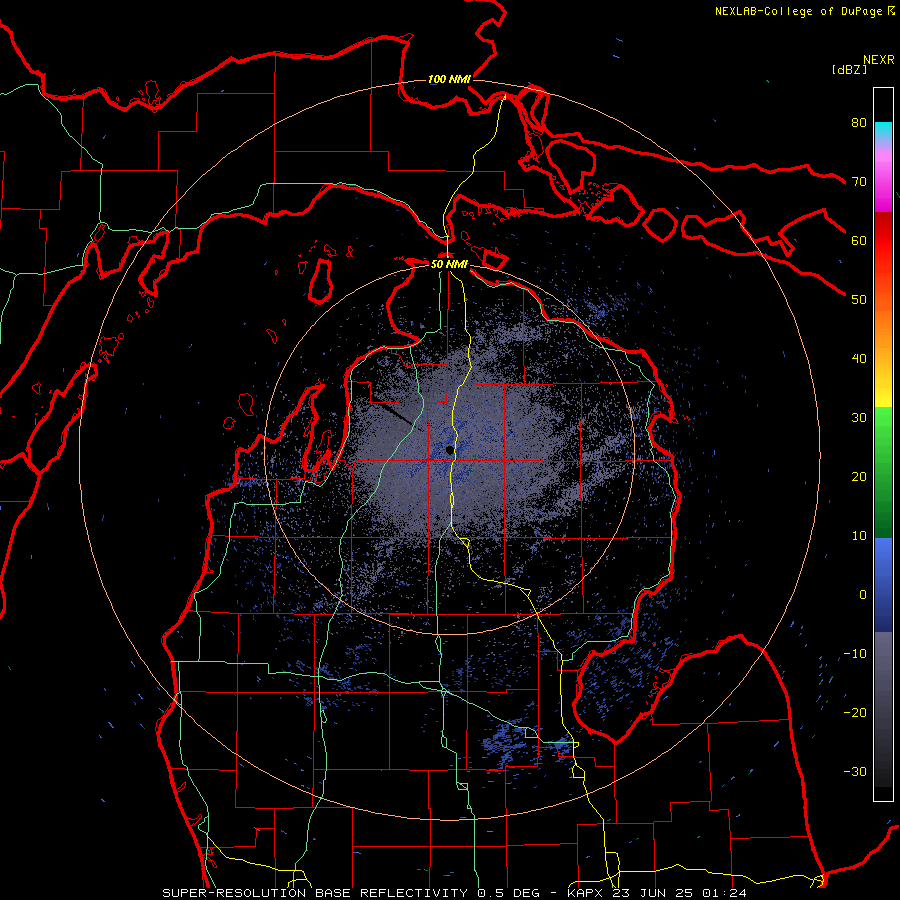Screen dimensions: 900x900
Task: Click the NEXR label above the color scale
Action: click(878, 60)
